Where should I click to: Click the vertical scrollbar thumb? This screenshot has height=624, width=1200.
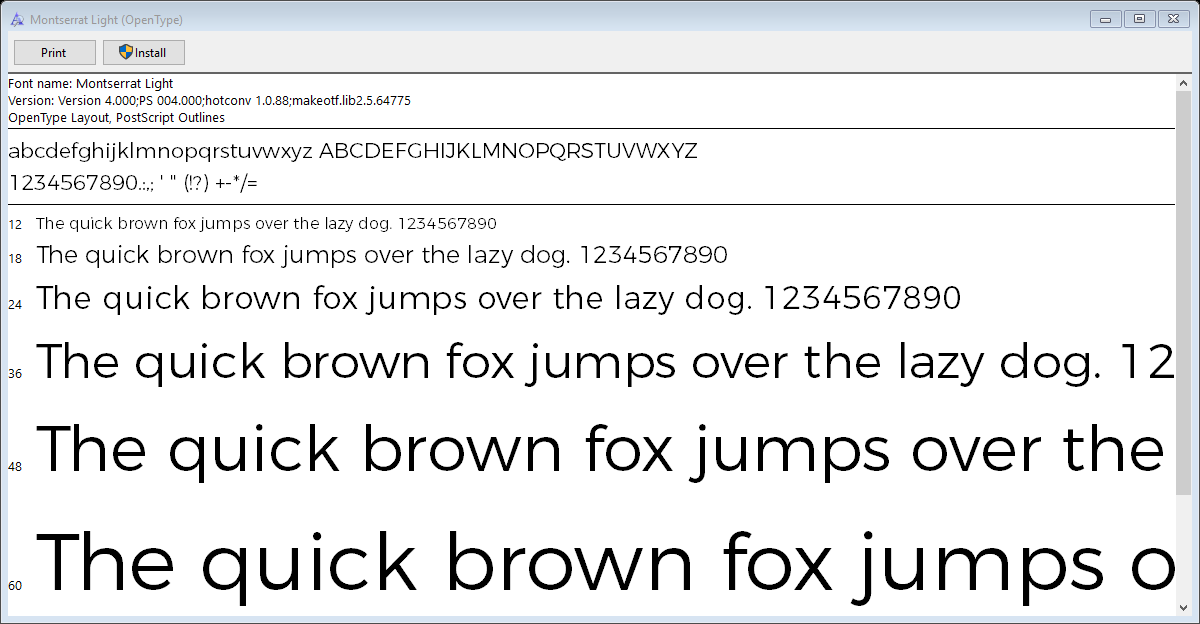click(1185, 292)
